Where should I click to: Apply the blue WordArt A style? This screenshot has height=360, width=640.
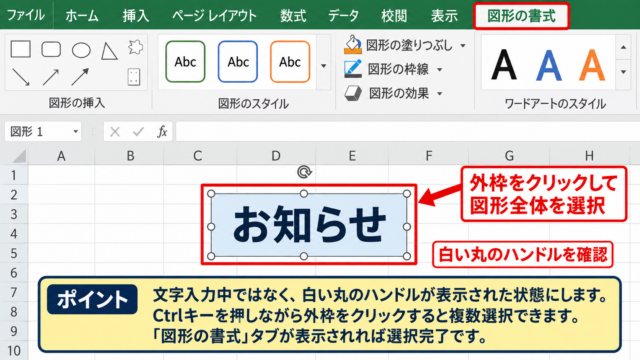549,64
